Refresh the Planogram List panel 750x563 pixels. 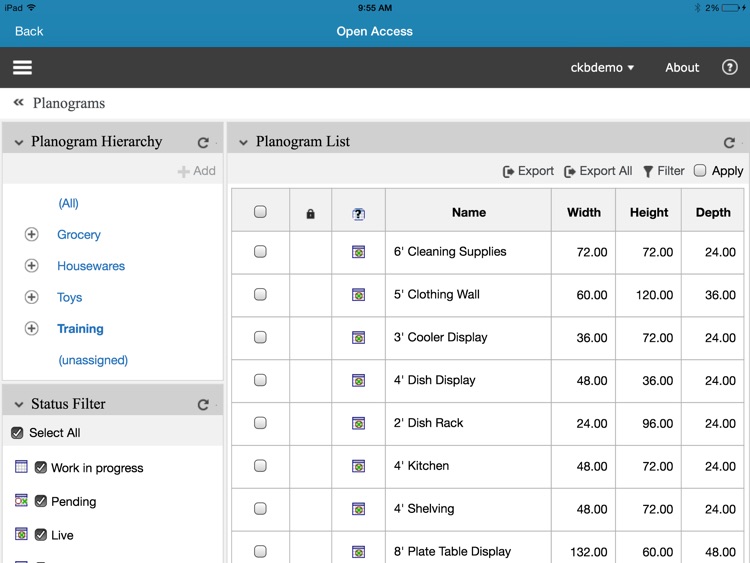[729, 143]
